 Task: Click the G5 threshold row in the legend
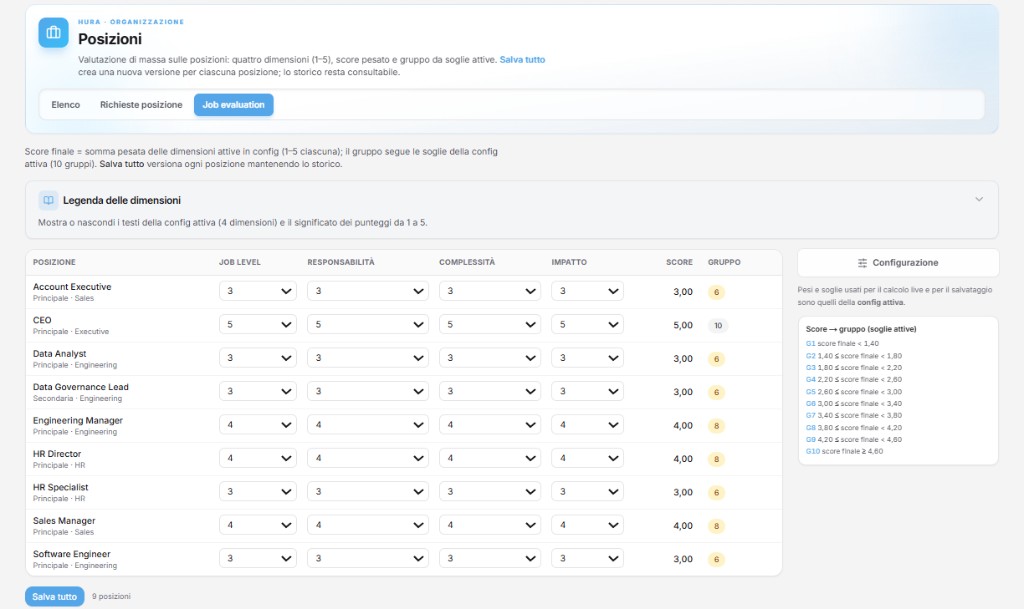coord(854,392)
